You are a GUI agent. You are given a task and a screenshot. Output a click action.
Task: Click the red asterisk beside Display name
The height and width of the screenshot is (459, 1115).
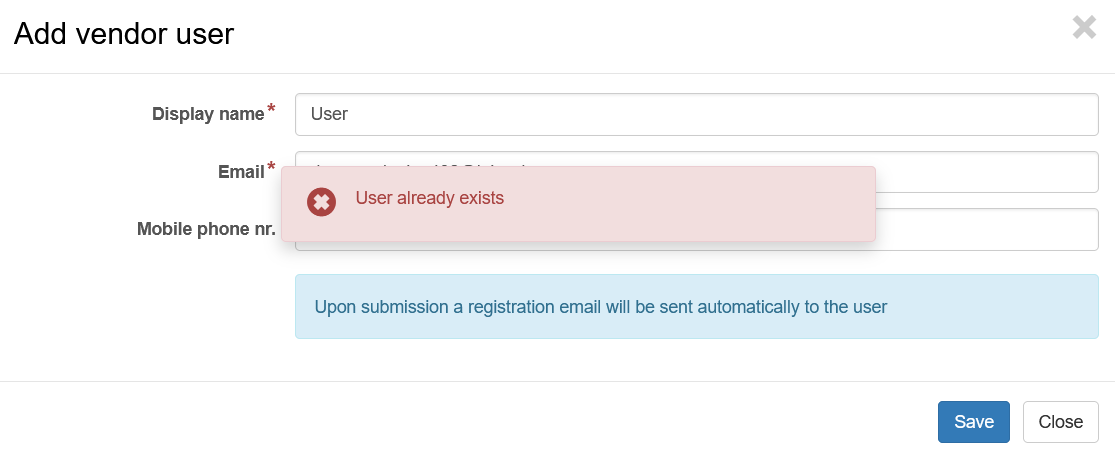tap(271, 110)
